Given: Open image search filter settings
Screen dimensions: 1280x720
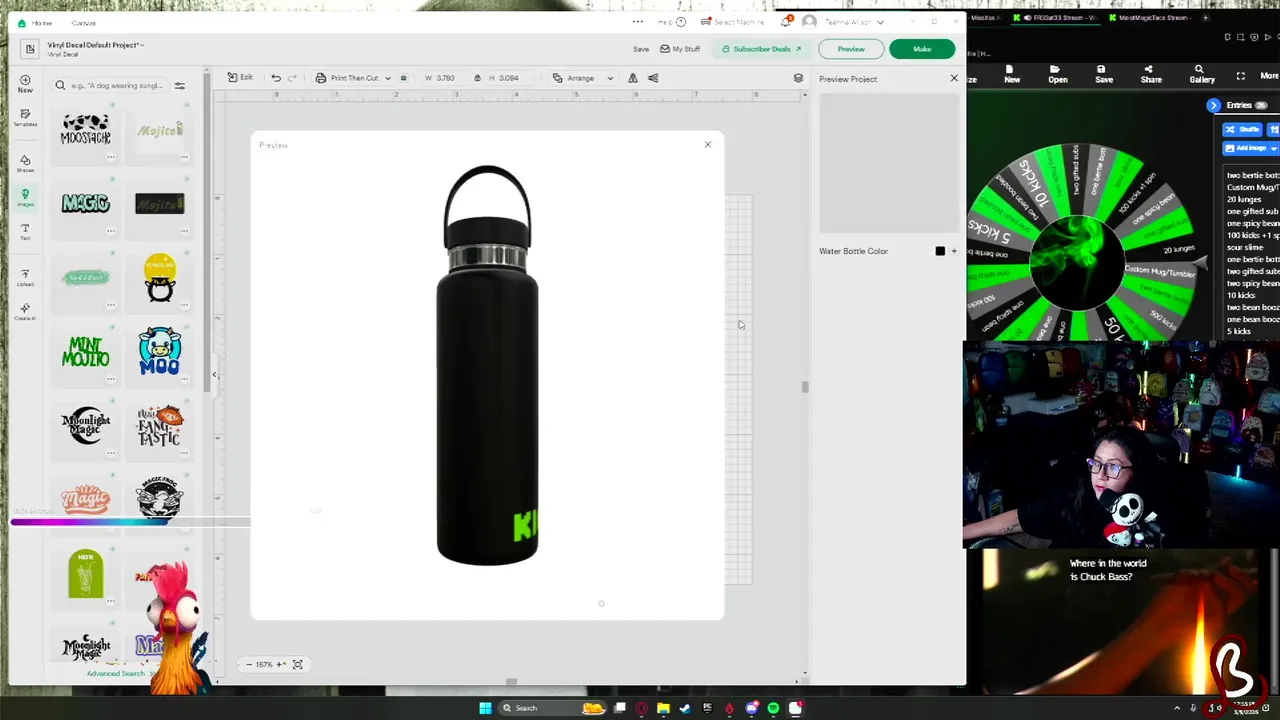Looking at the screenshot, I should 180,86.
